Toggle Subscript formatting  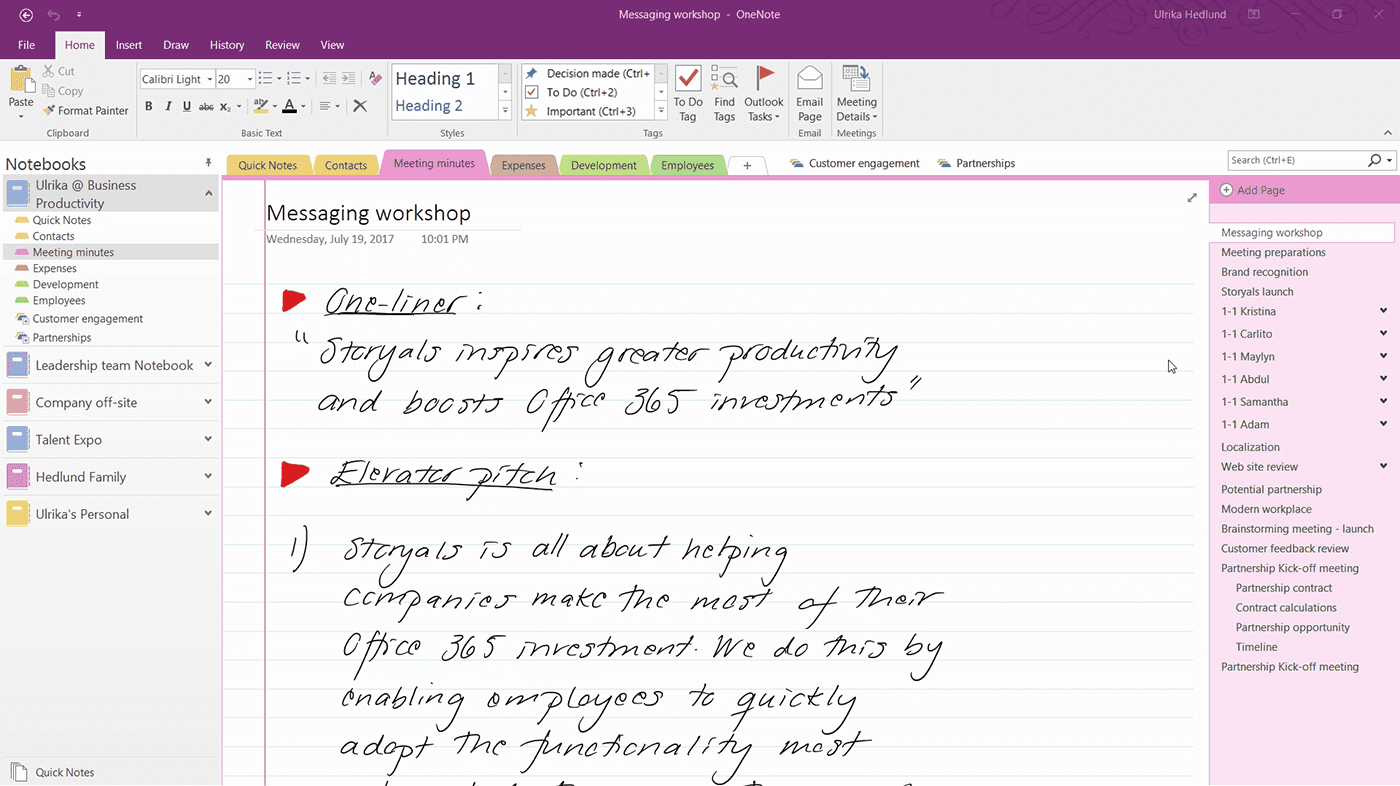tap(225, 106)
